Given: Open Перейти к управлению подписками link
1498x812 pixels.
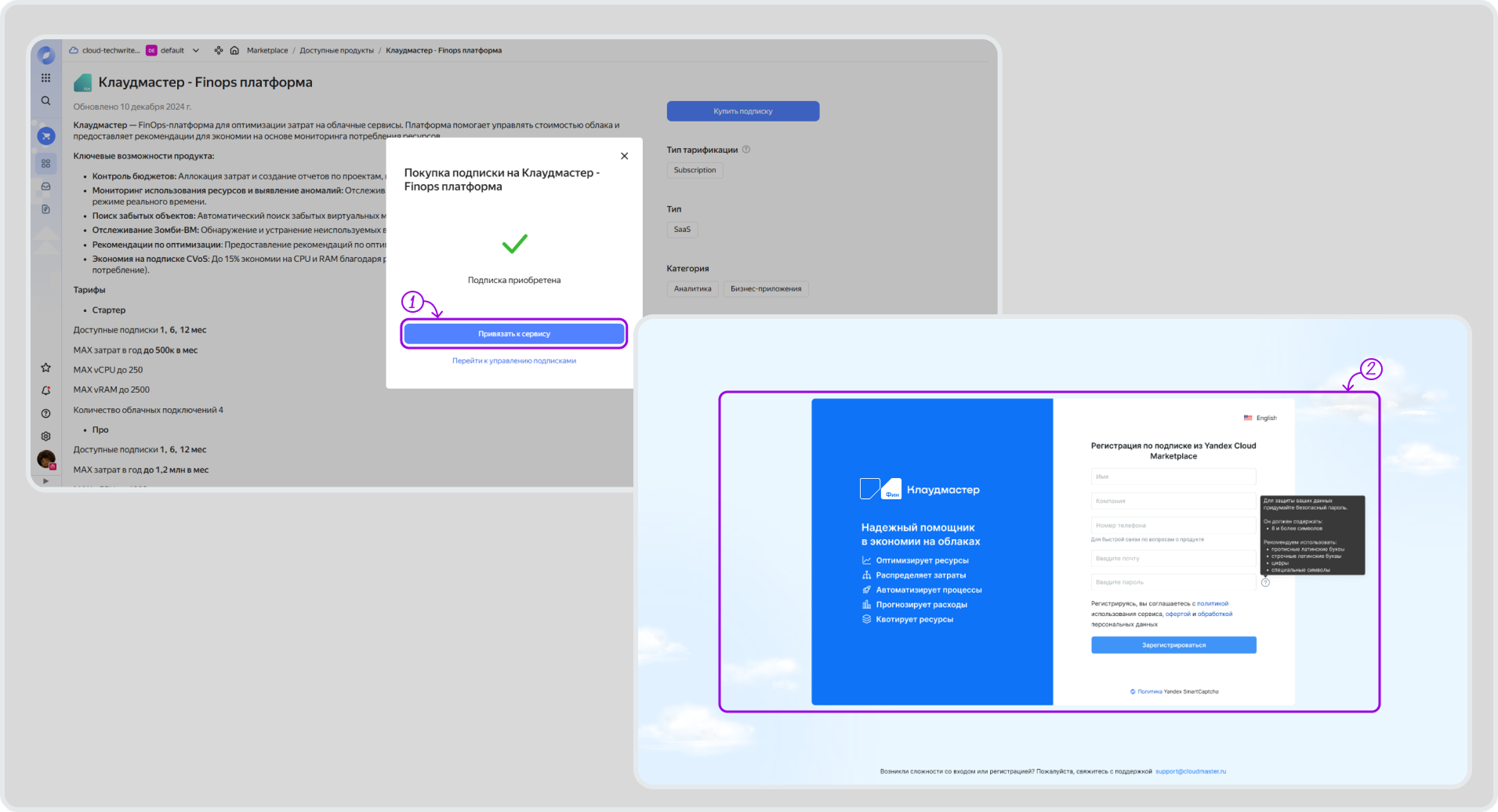Looking at the screenshot, I should coord(514,361).
